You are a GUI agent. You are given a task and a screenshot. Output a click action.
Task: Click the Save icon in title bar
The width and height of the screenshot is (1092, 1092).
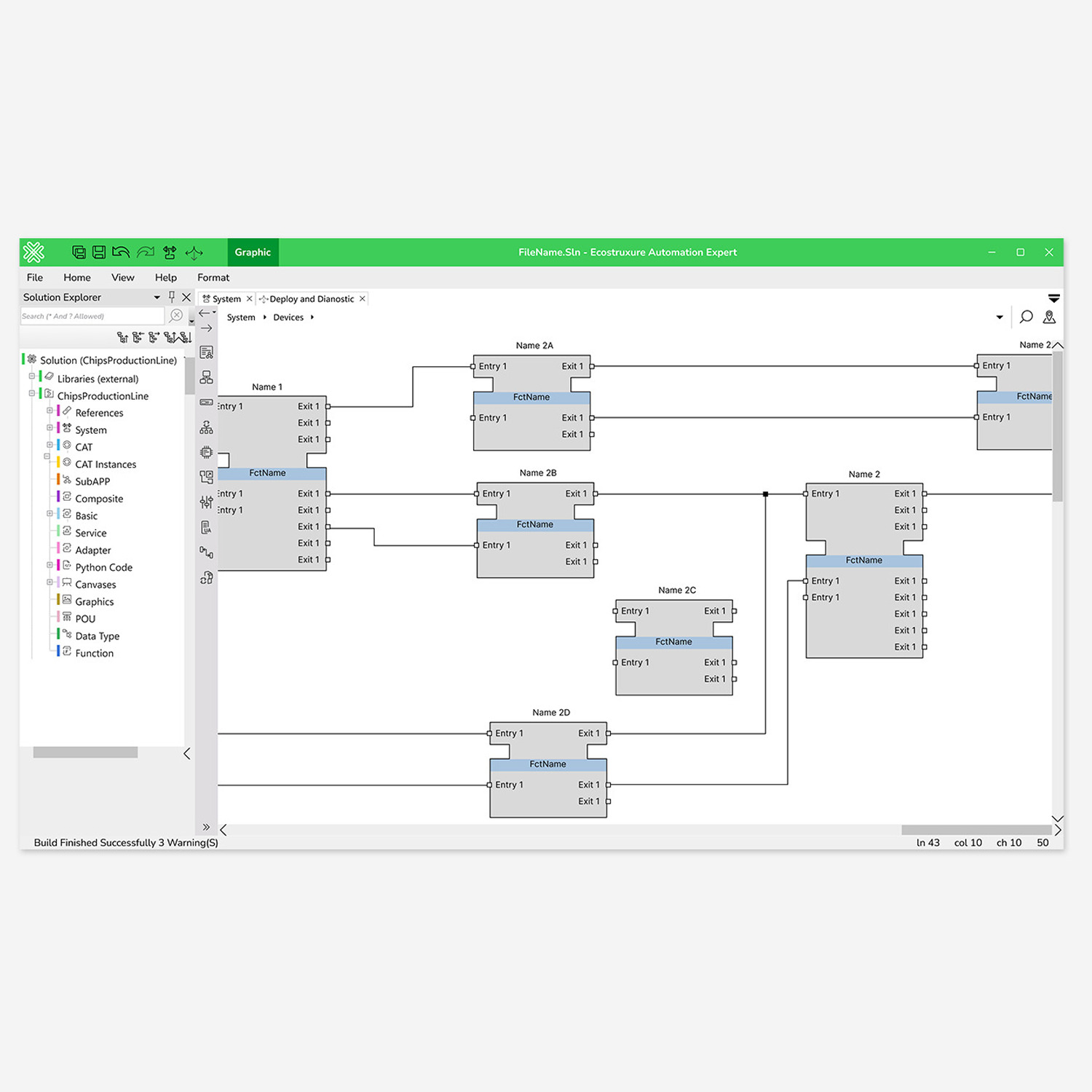(x=99, y=253)
